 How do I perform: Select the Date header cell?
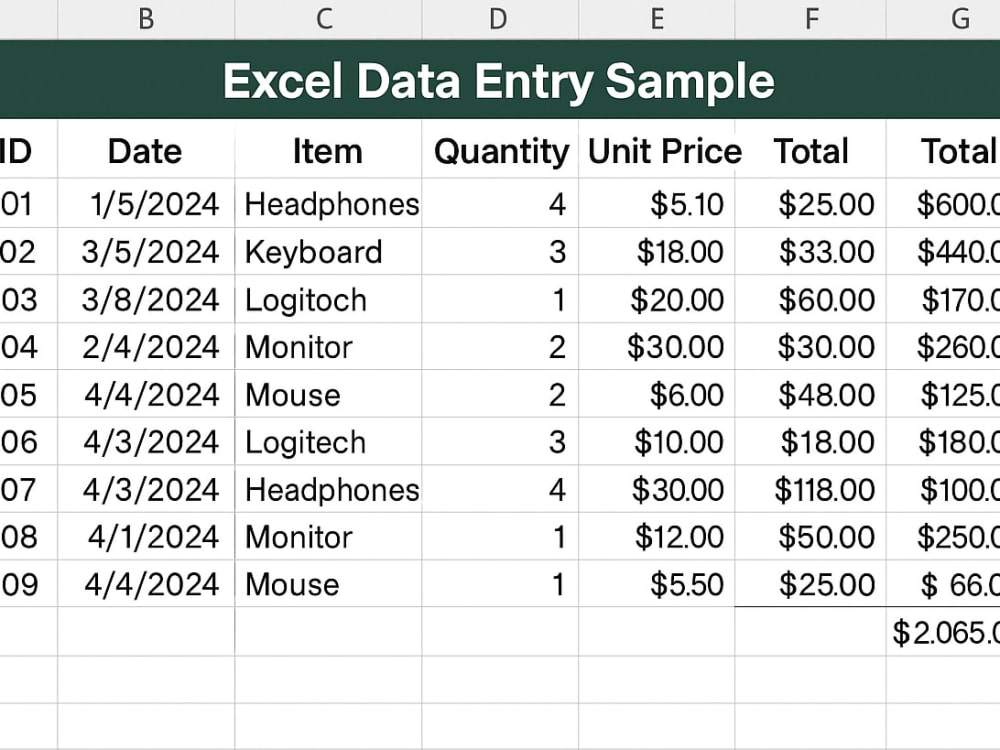pyautogui.click(x=146, y=150)
